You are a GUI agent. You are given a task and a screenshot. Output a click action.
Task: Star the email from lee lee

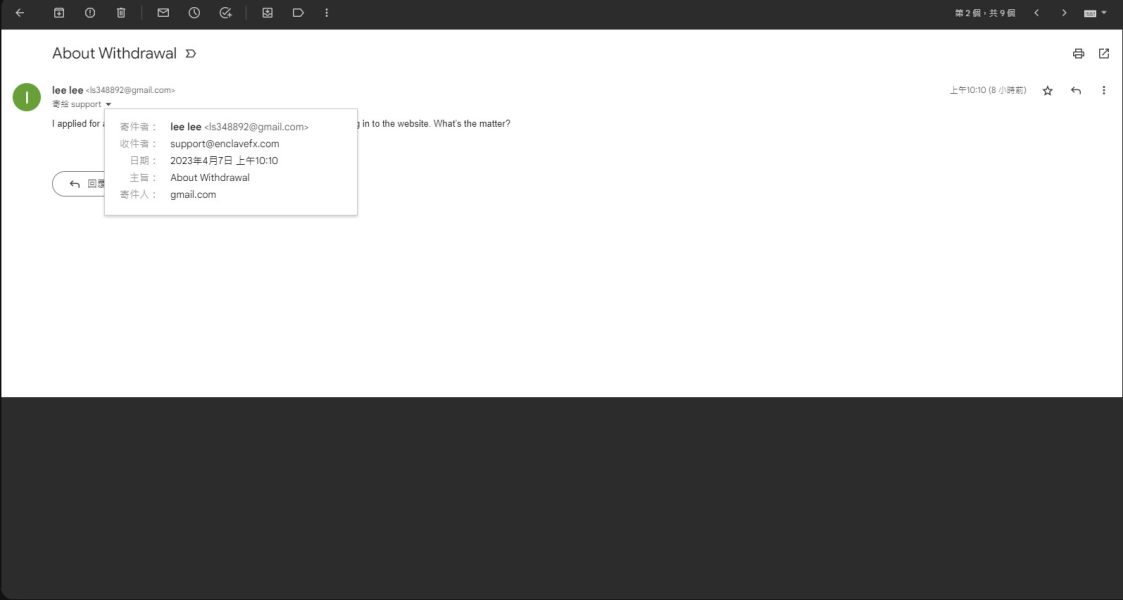(1048, 90)
